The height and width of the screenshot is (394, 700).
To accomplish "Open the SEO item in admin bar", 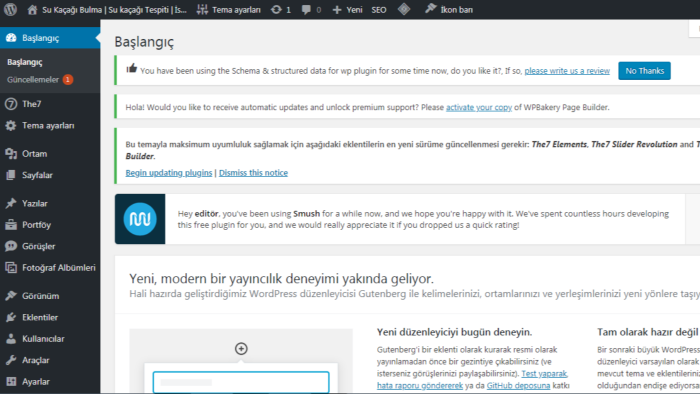I will 379,9.
